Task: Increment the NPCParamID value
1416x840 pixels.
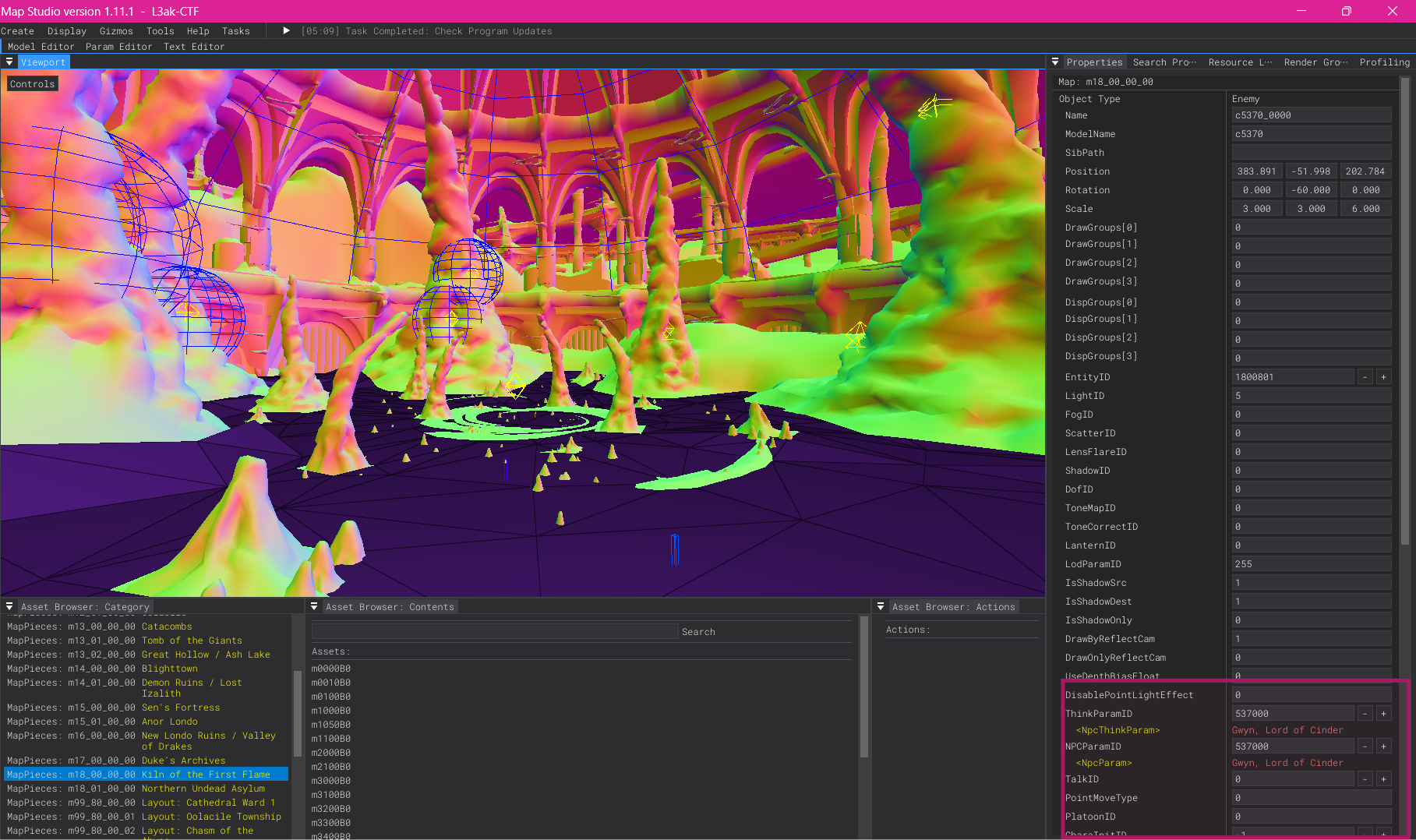Action: [x=1384, y=746]
